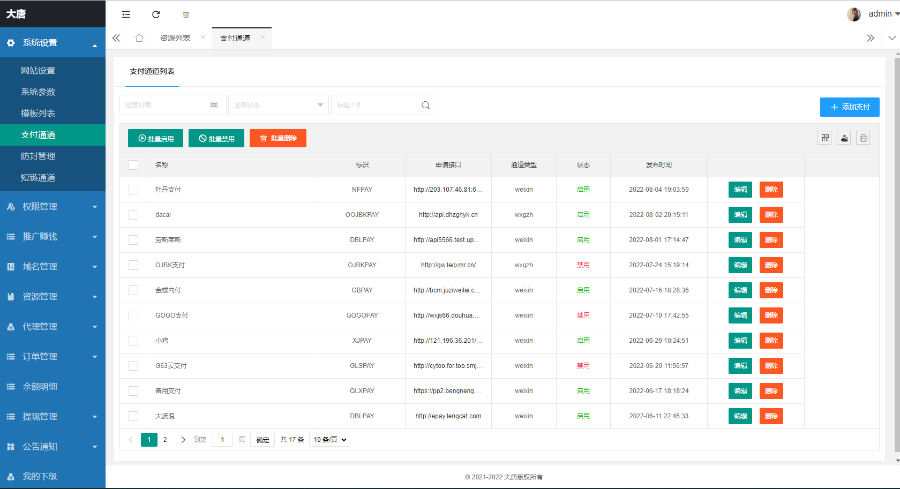Click the refresh icon in top bar
Viewport: 900px width, 489px height.
tap(156, 14)
